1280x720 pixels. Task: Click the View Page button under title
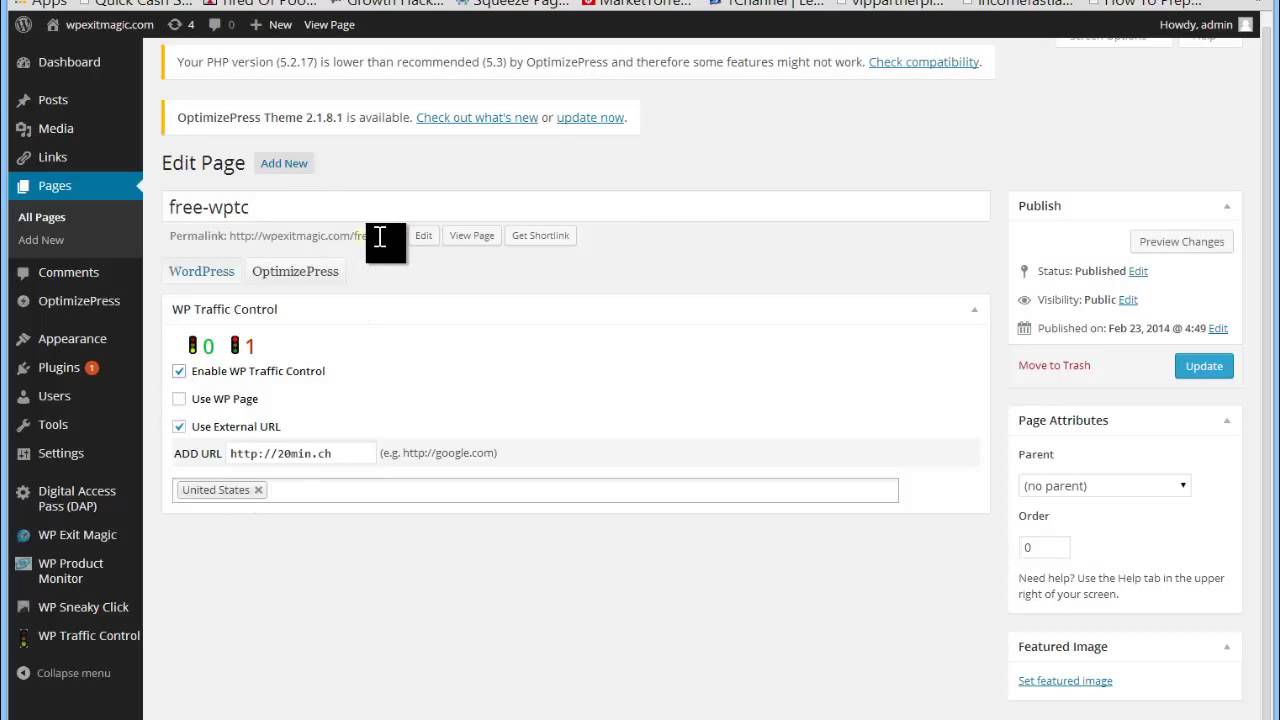(x=472, y=236)
